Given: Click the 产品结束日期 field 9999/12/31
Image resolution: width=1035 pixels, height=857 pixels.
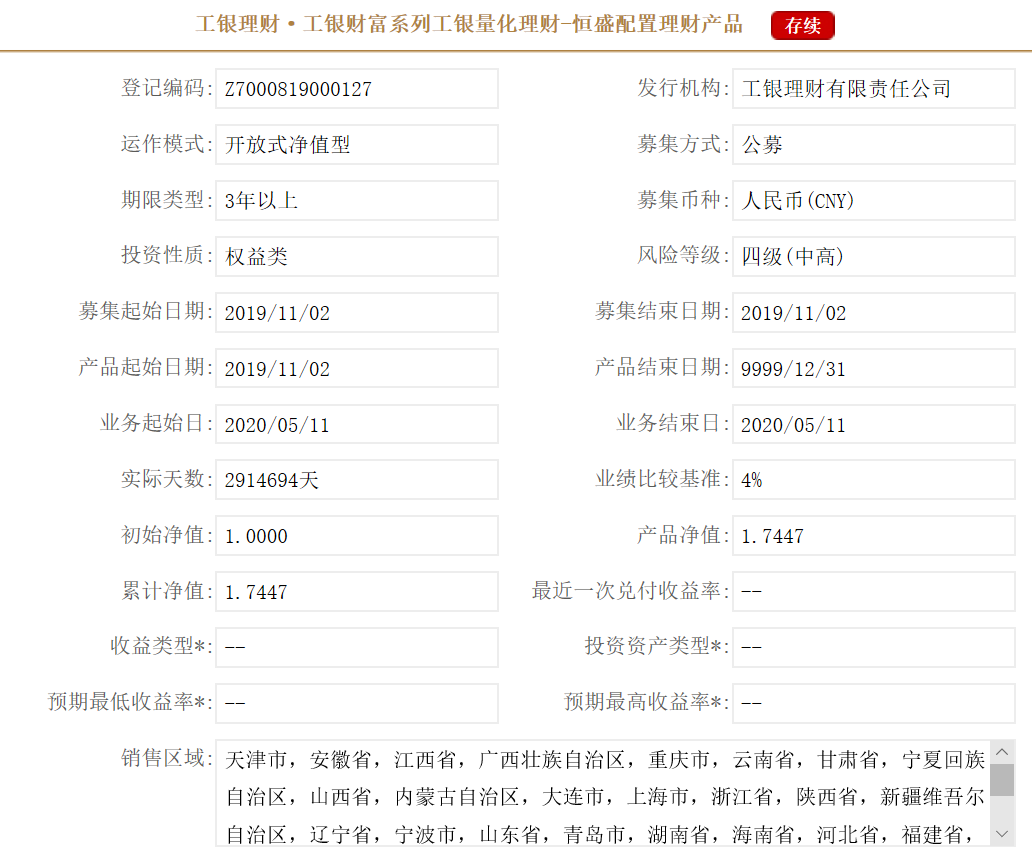Looking at the screenshot, I should click(873, 368).
